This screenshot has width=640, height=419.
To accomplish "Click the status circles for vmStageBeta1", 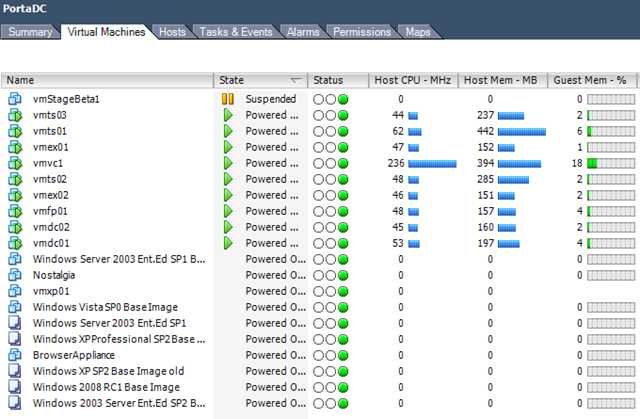I will click(330, 99).
